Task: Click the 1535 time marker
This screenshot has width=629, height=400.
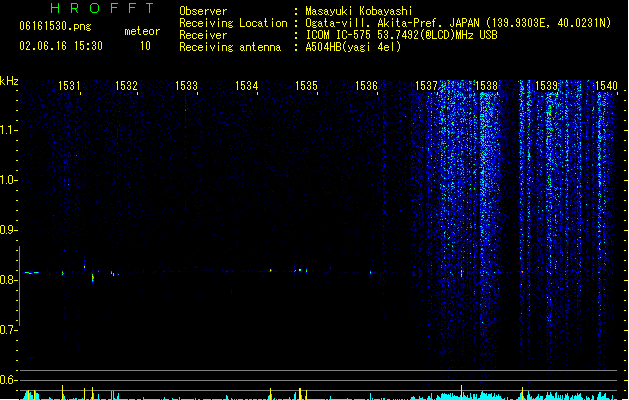Action: [x=306, y=86]
